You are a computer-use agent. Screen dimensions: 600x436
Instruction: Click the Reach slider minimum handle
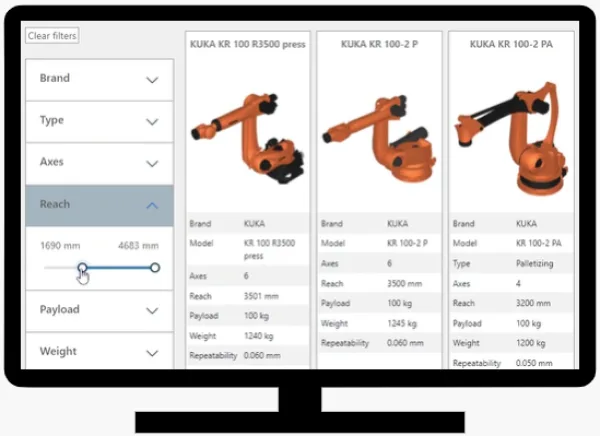[x=82, y=268]
